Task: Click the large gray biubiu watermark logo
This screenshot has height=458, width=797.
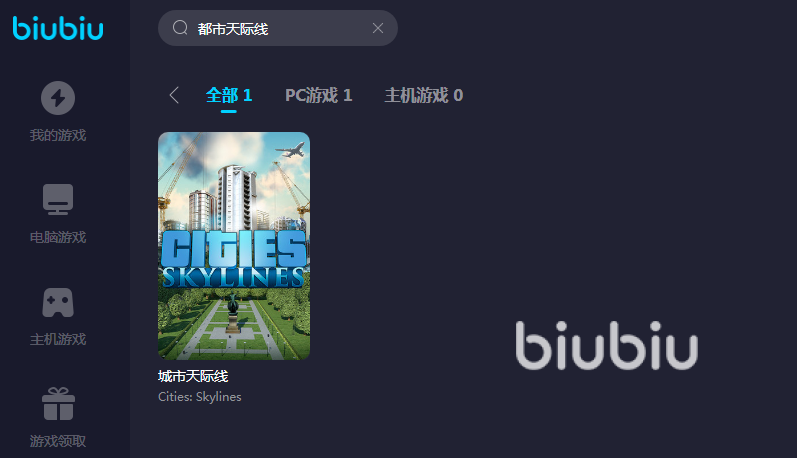Action: [x=606, y=345]
